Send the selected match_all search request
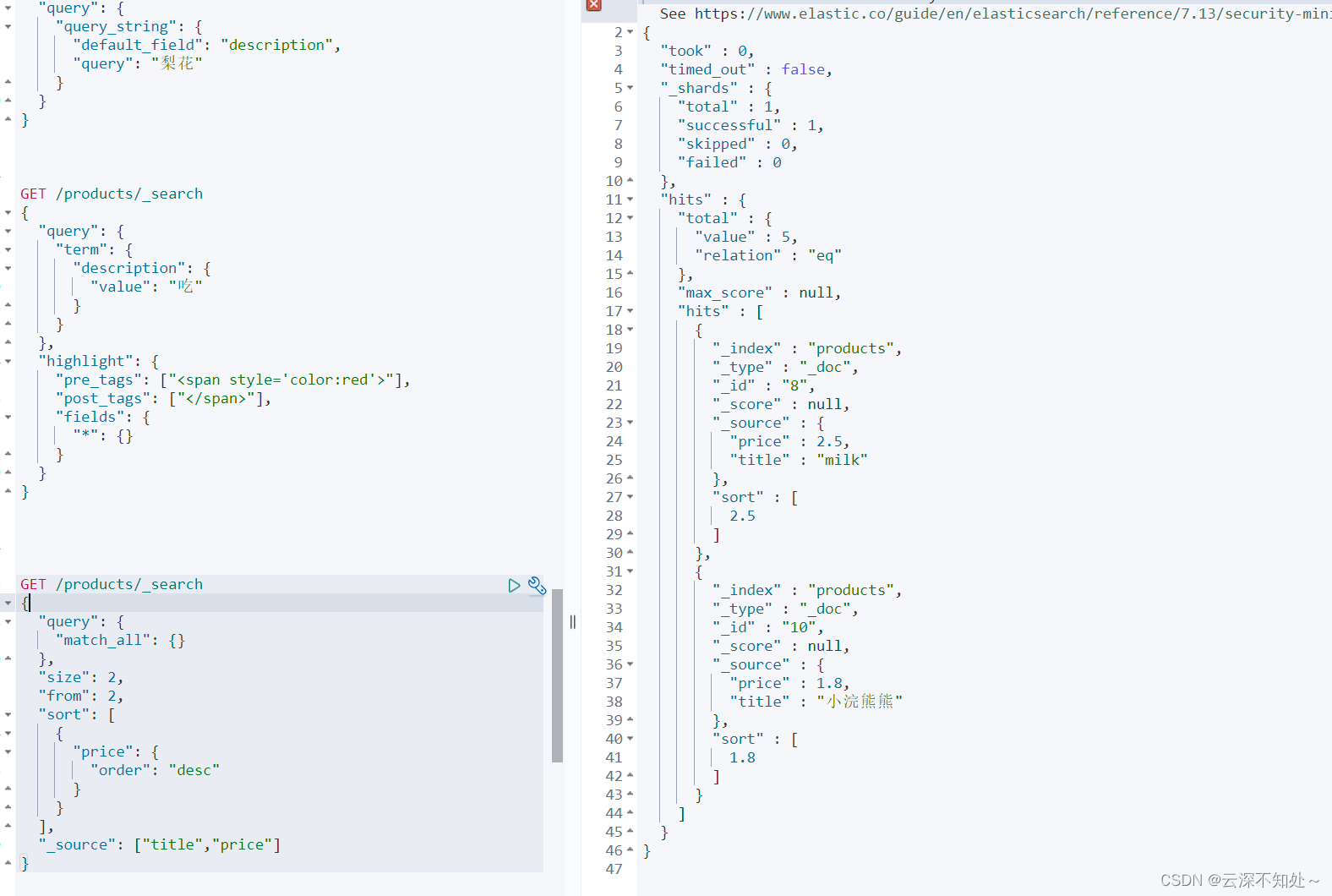The width and height of the screenshot is (1332, 896). coord(514,586)
